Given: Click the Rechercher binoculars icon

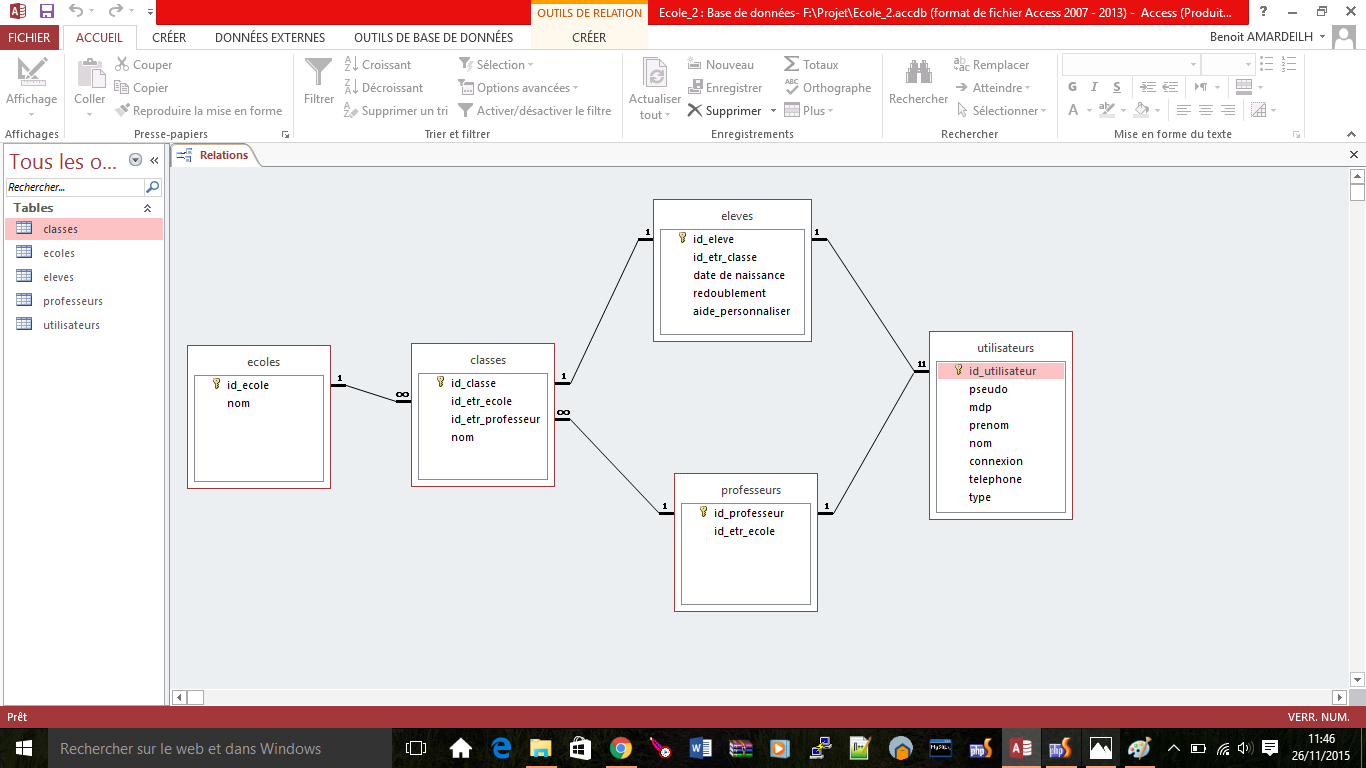Looking at the screenshot, I should point(918,74).
